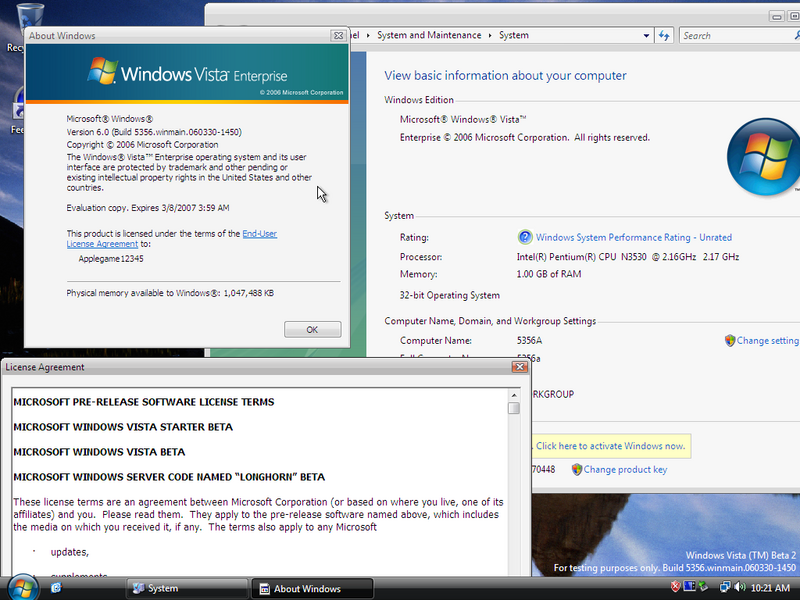The image size is (800, 600).
Task: Click the 'LONGHORN' BETA server heading line
Action: click(169, 477)
